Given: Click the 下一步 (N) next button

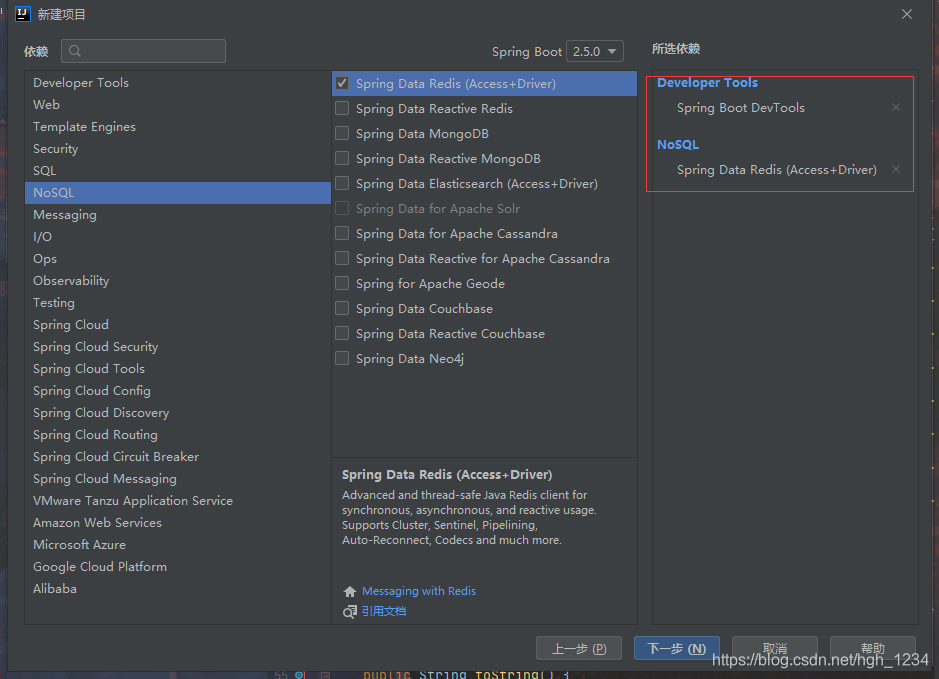Looking at the screenshot, I should tap(677, 648).
